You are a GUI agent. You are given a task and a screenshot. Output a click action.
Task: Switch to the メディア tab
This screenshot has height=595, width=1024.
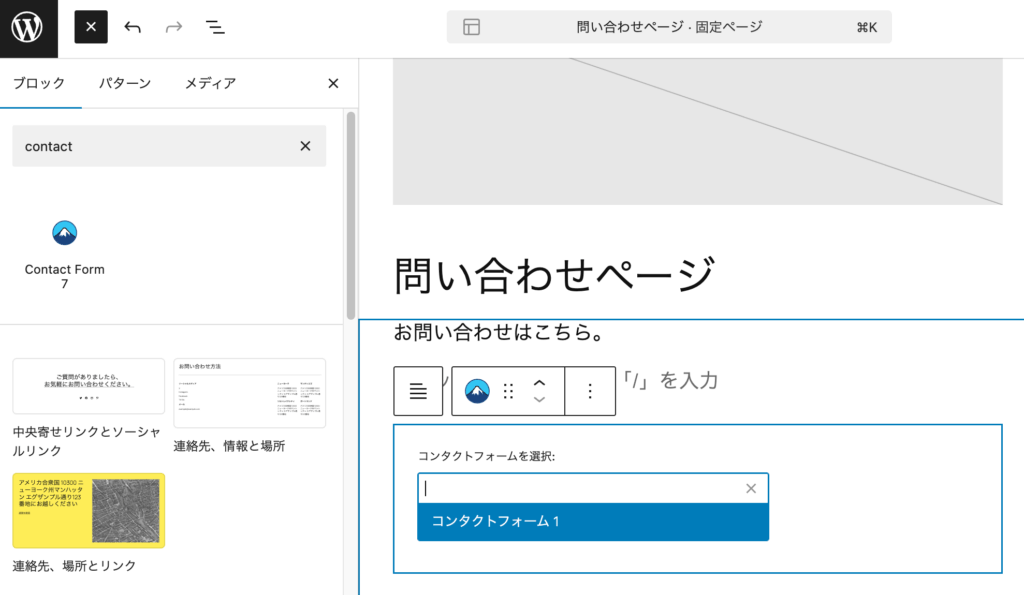point(210,83)
